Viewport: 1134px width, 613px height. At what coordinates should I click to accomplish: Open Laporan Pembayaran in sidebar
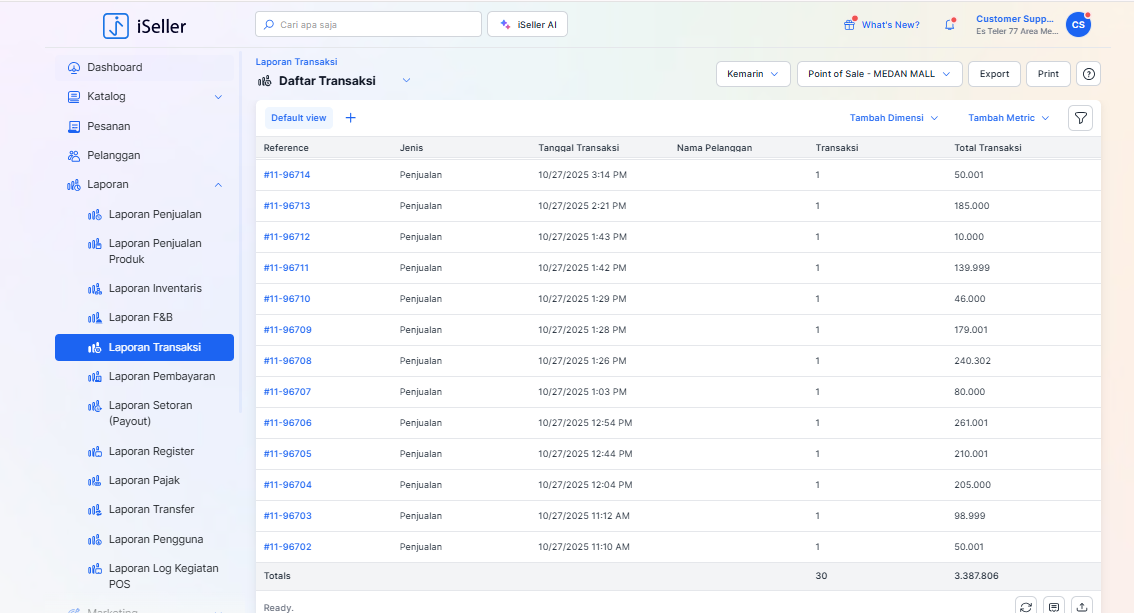coord(161,377)
